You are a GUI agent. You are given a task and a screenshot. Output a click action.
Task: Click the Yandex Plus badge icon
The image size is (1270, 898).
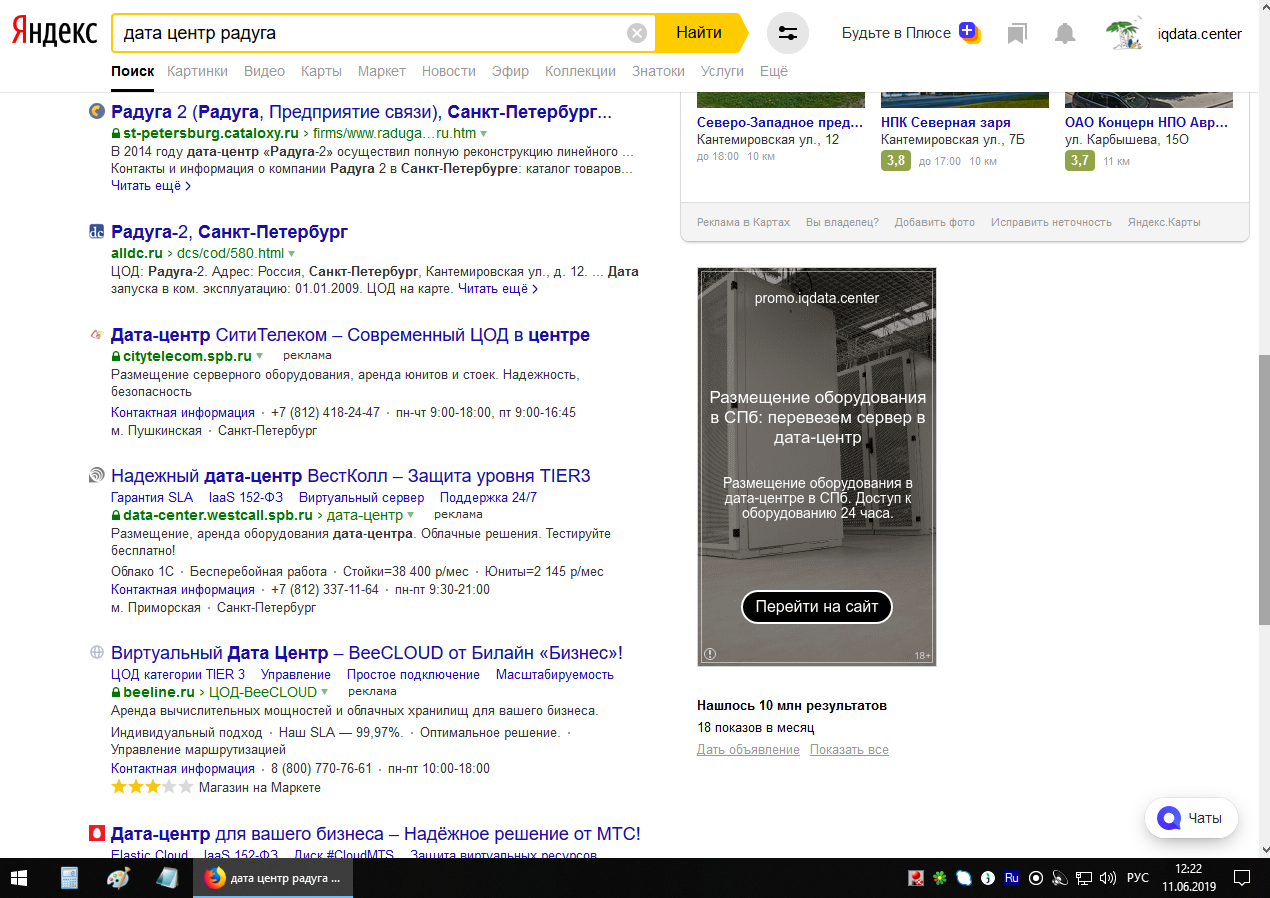(x=968, y=32)
